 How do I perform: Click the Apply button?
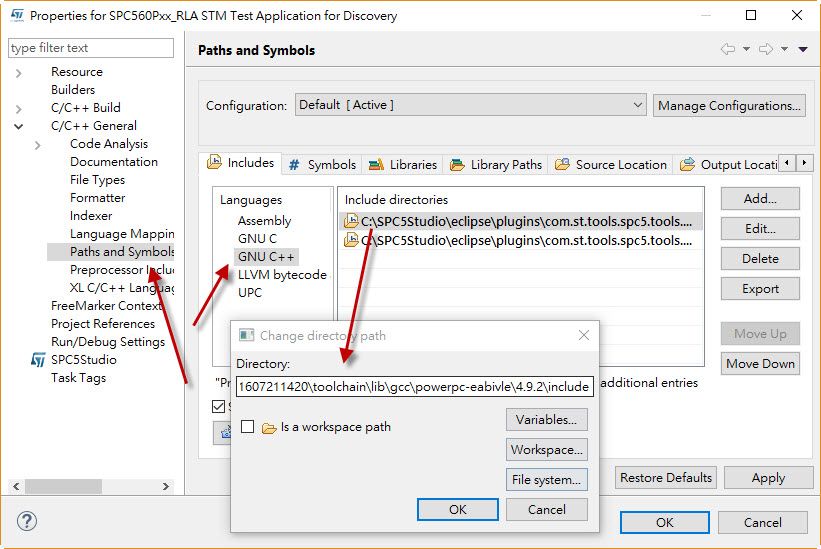tap(768, 477)
